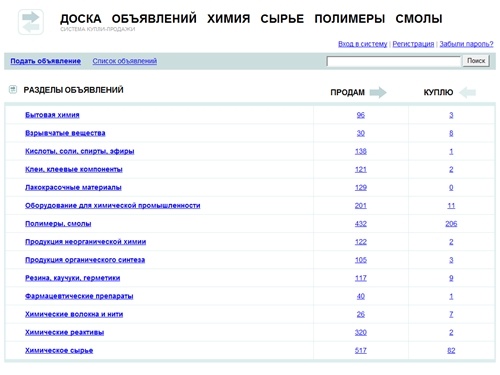Click 0 buy ads for Лакокрасочные материалы
500x375 pixels.
coord(451,187)
